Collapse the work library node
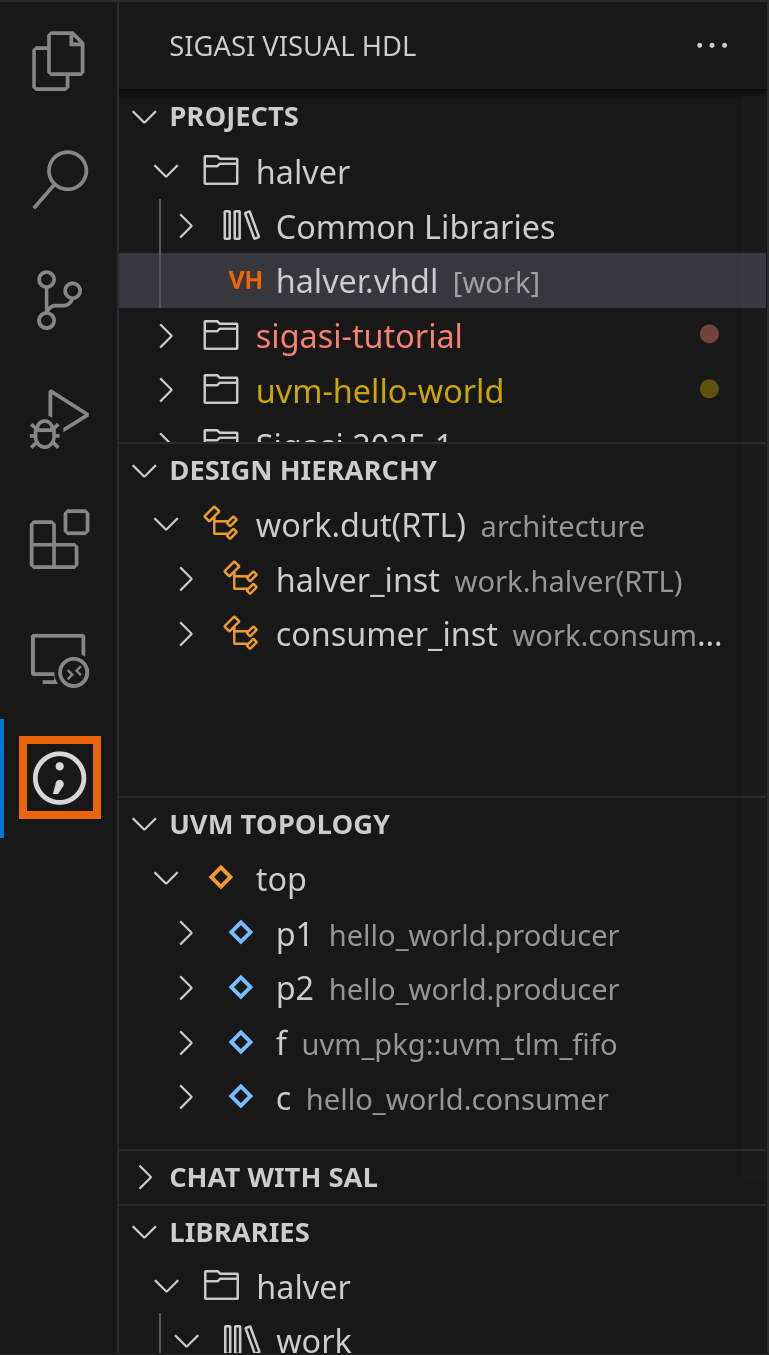 (x=186, y=1340)
